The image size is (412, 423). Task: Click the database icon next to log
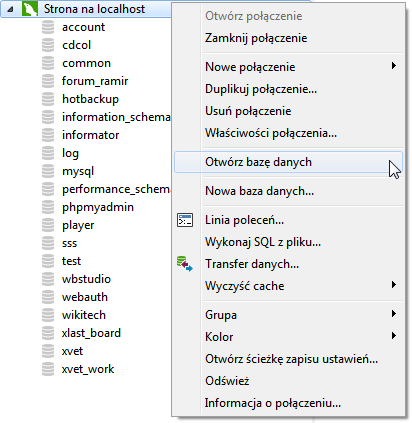pyautogui.click(x=48, y=153)
